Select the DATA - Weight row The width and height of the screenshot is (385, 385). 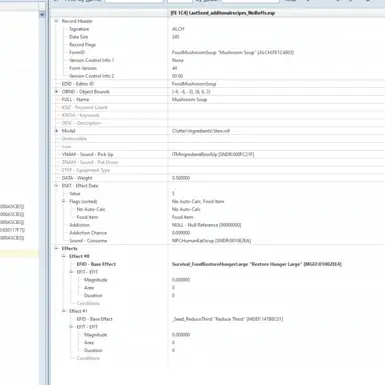tap(218, 178)
